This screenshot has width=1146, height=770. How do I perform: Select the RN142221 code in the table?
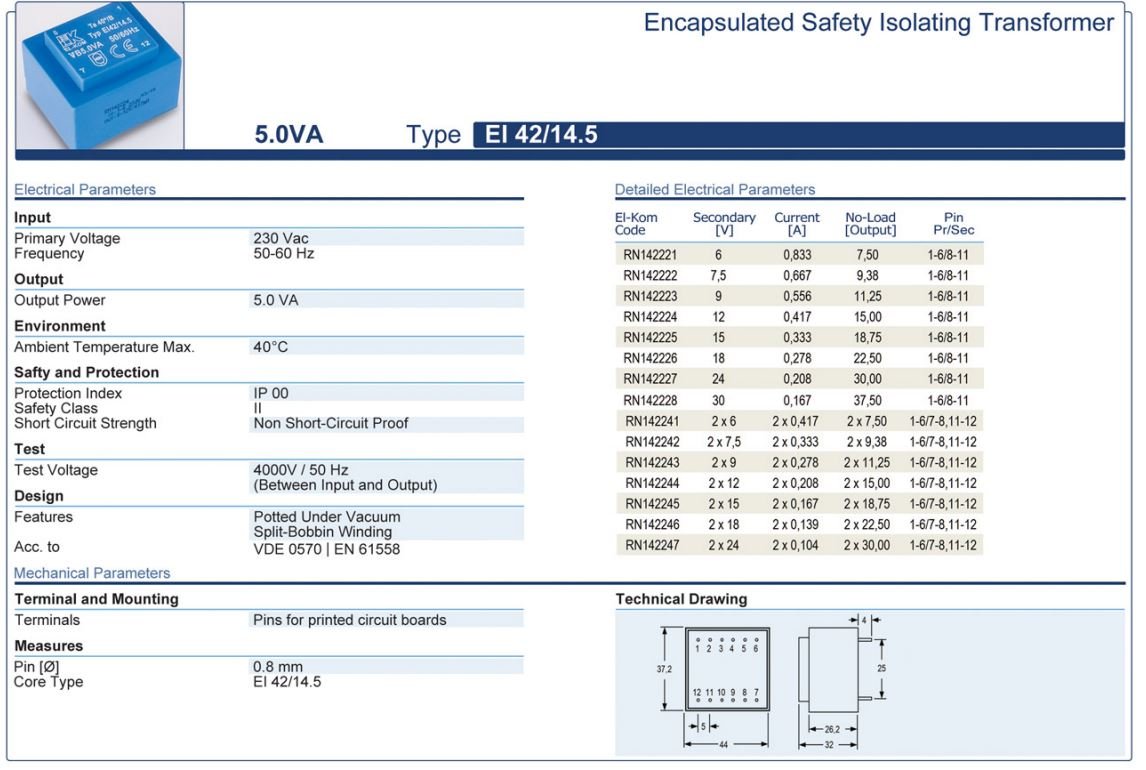point(650,255)
